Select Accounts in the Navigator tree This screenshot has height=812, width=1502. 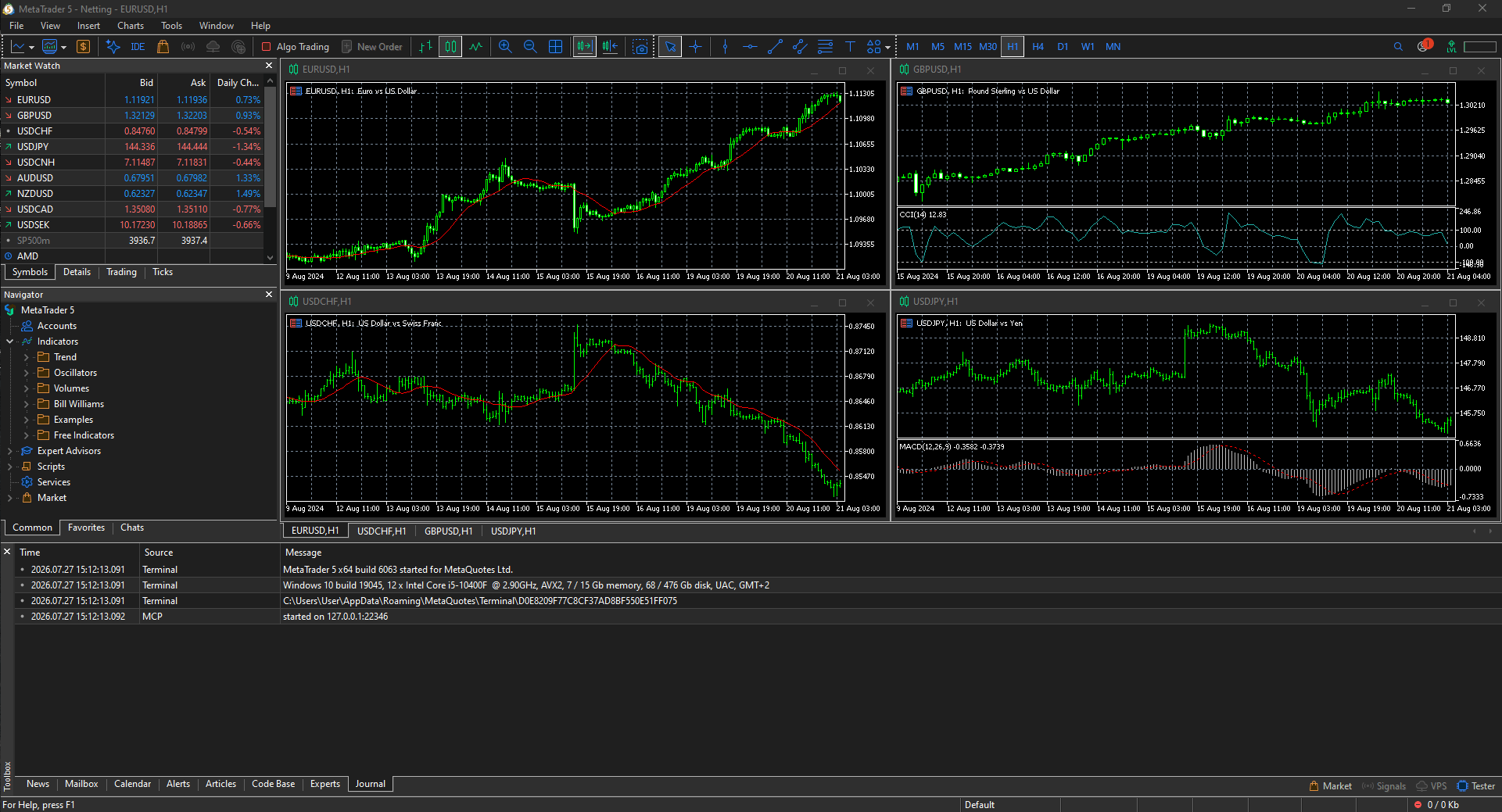57,326
